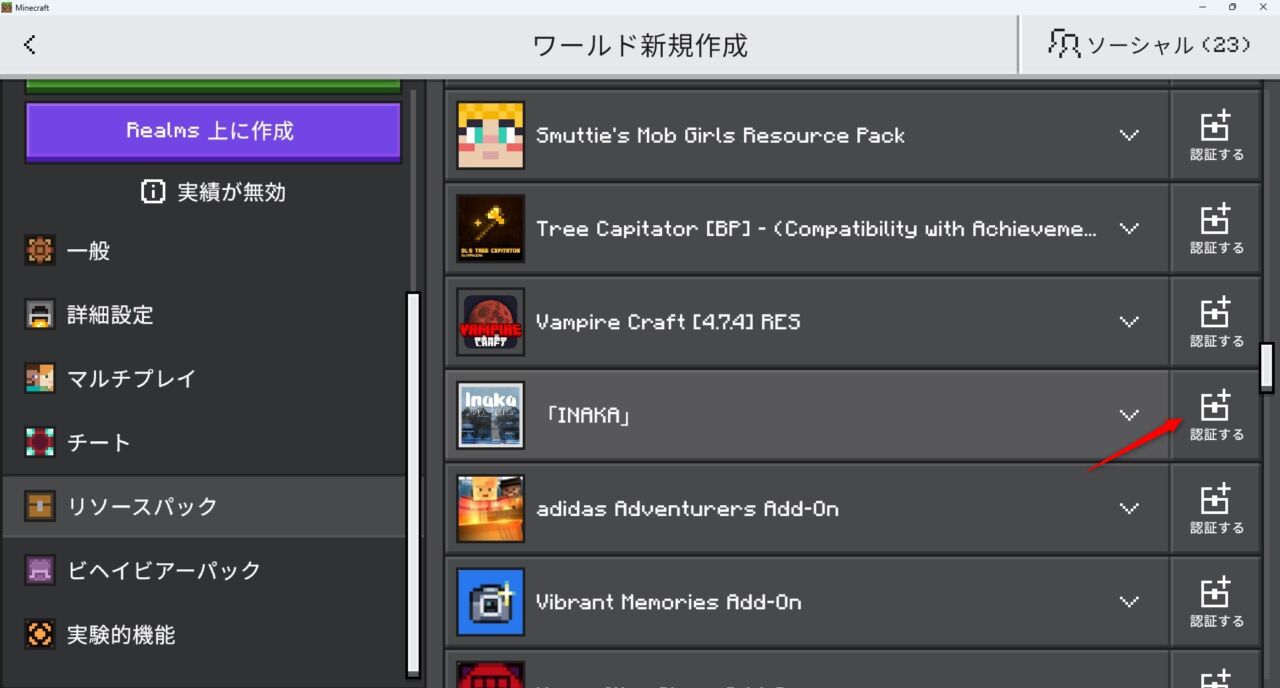Click the 'Vampire Craft [4.7.4] RES' name
This screenshot has height=688, width=1280.
(668, 322)
